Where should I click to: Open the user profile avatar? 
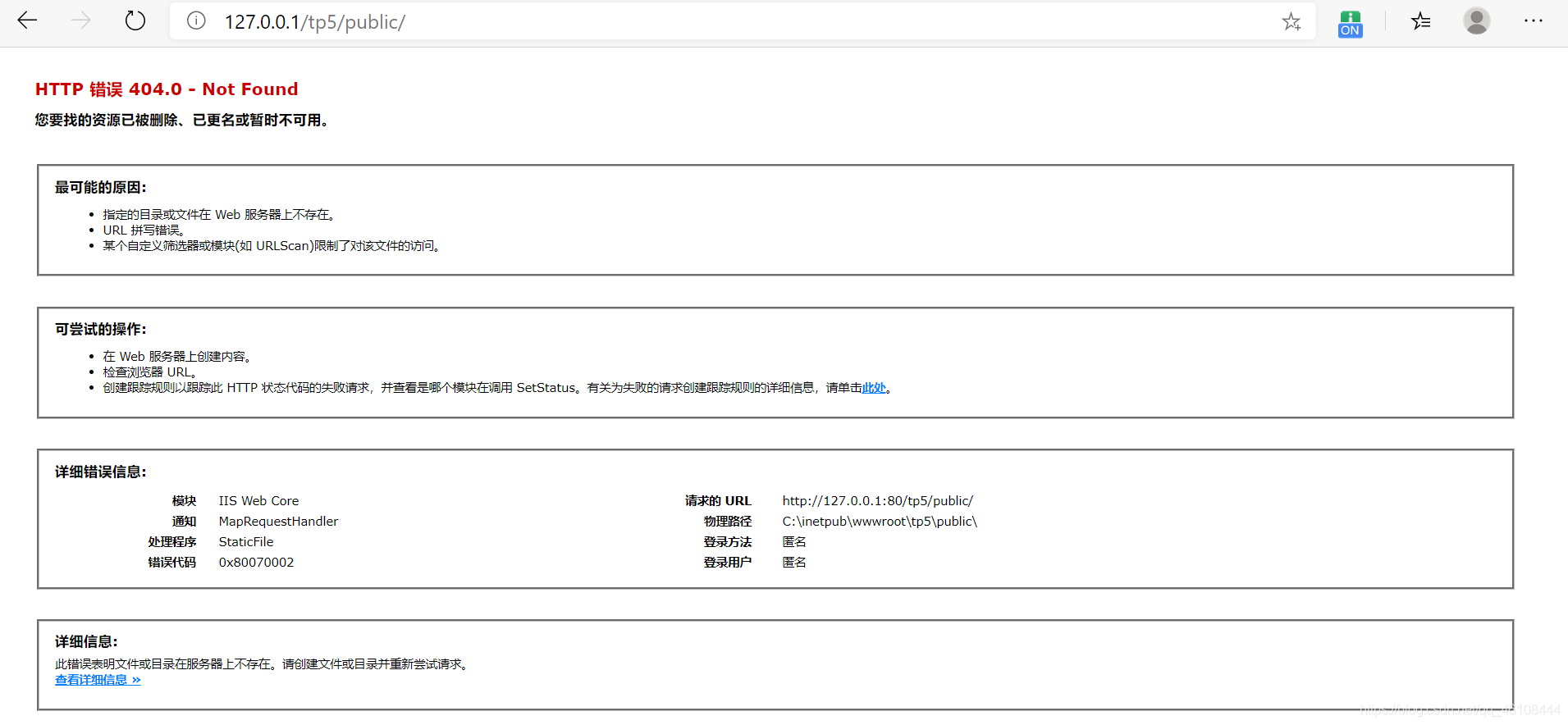point(1477,21)
